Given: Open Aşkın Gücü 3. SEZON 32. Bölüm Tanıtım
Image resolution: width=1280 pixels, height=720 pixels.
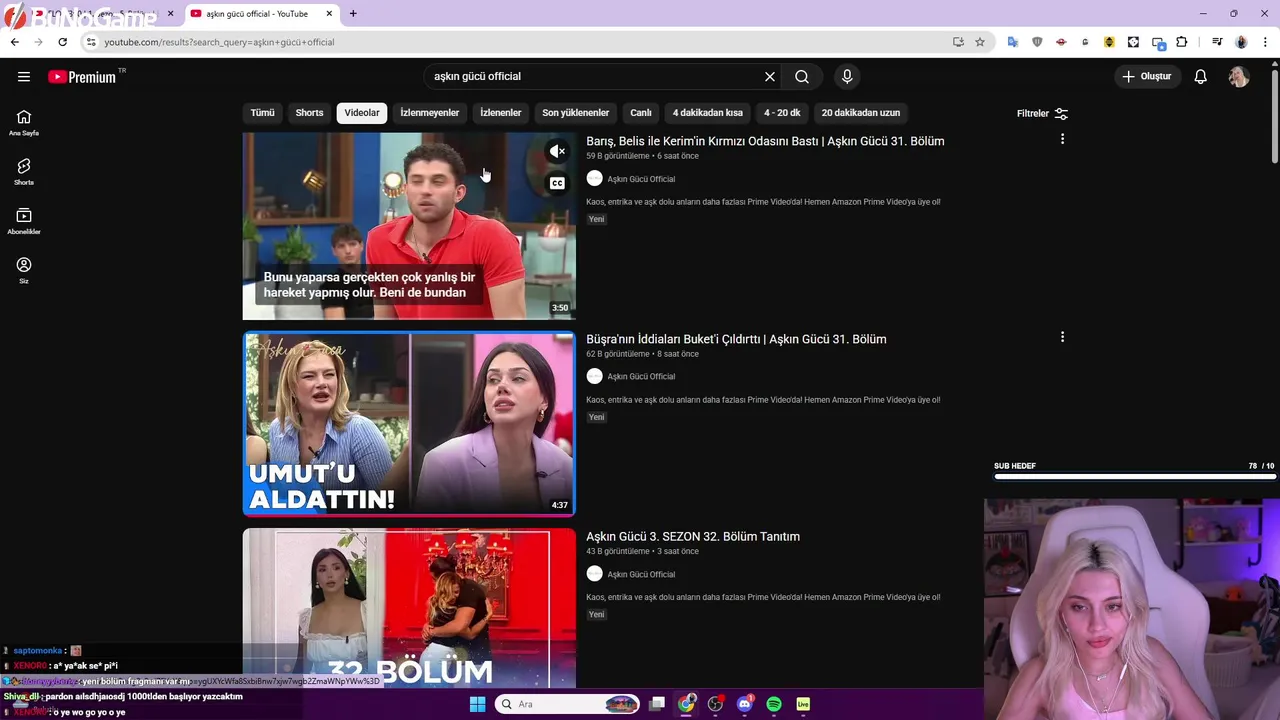Looking at the screenshot, I should pos(693,537).
